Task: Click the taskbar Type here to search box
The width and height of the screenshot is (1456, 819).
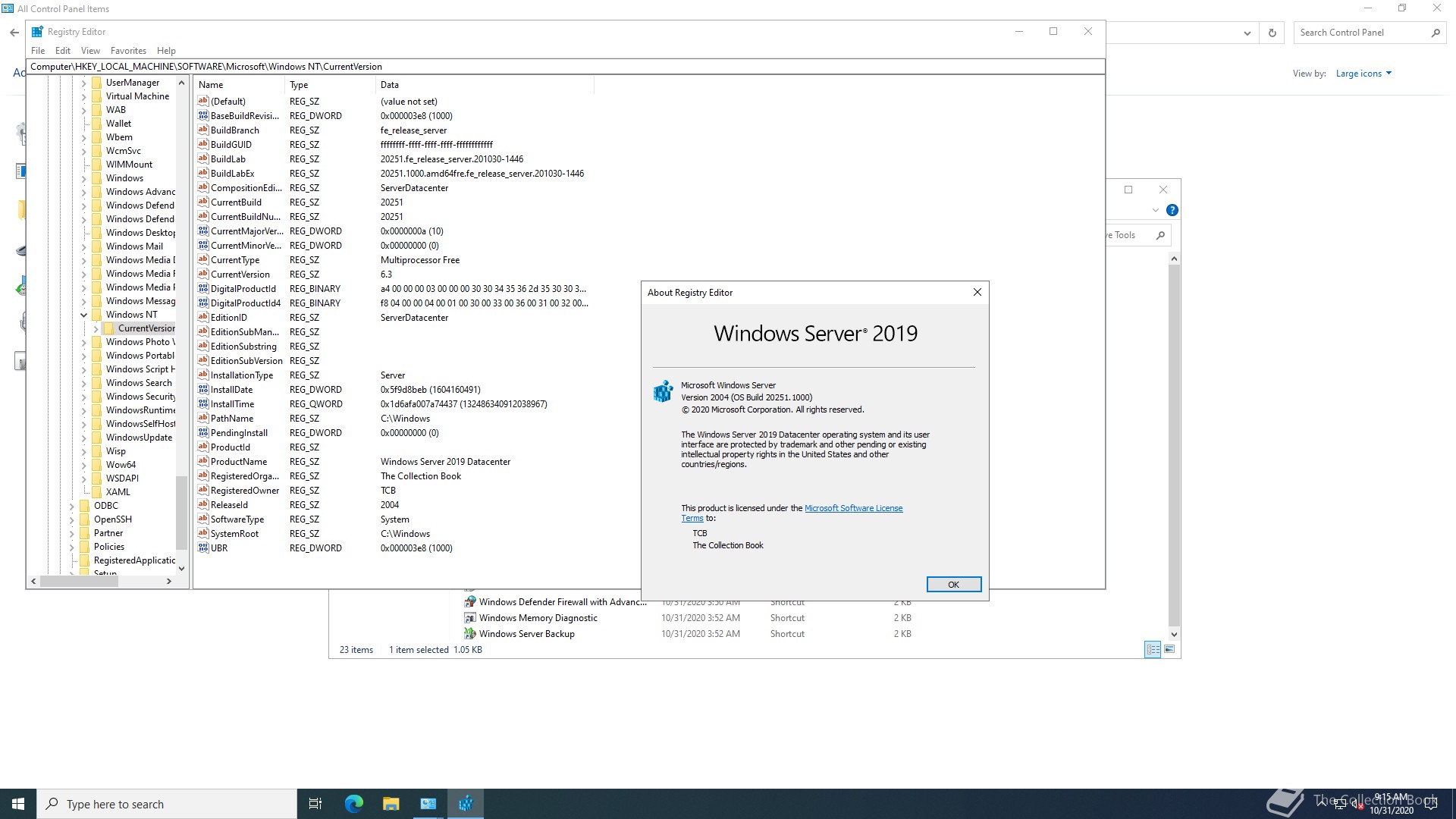Action: (167, 804)
